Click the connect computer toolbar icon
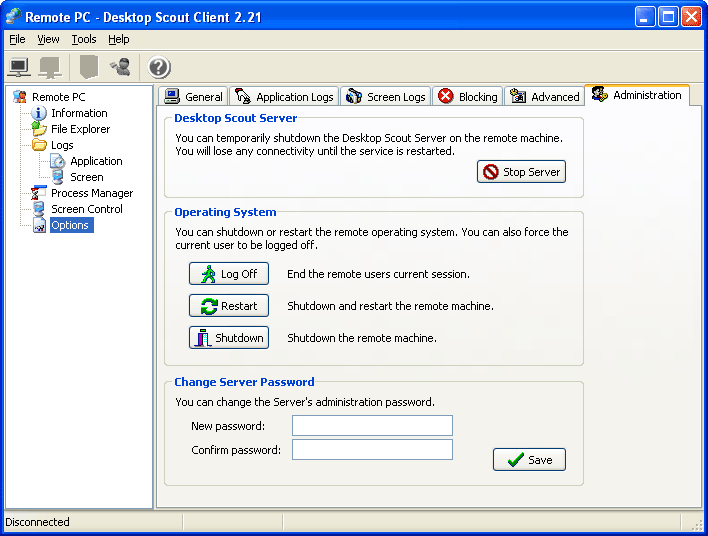This screenshot has height=536, width=708. (19, 67)
